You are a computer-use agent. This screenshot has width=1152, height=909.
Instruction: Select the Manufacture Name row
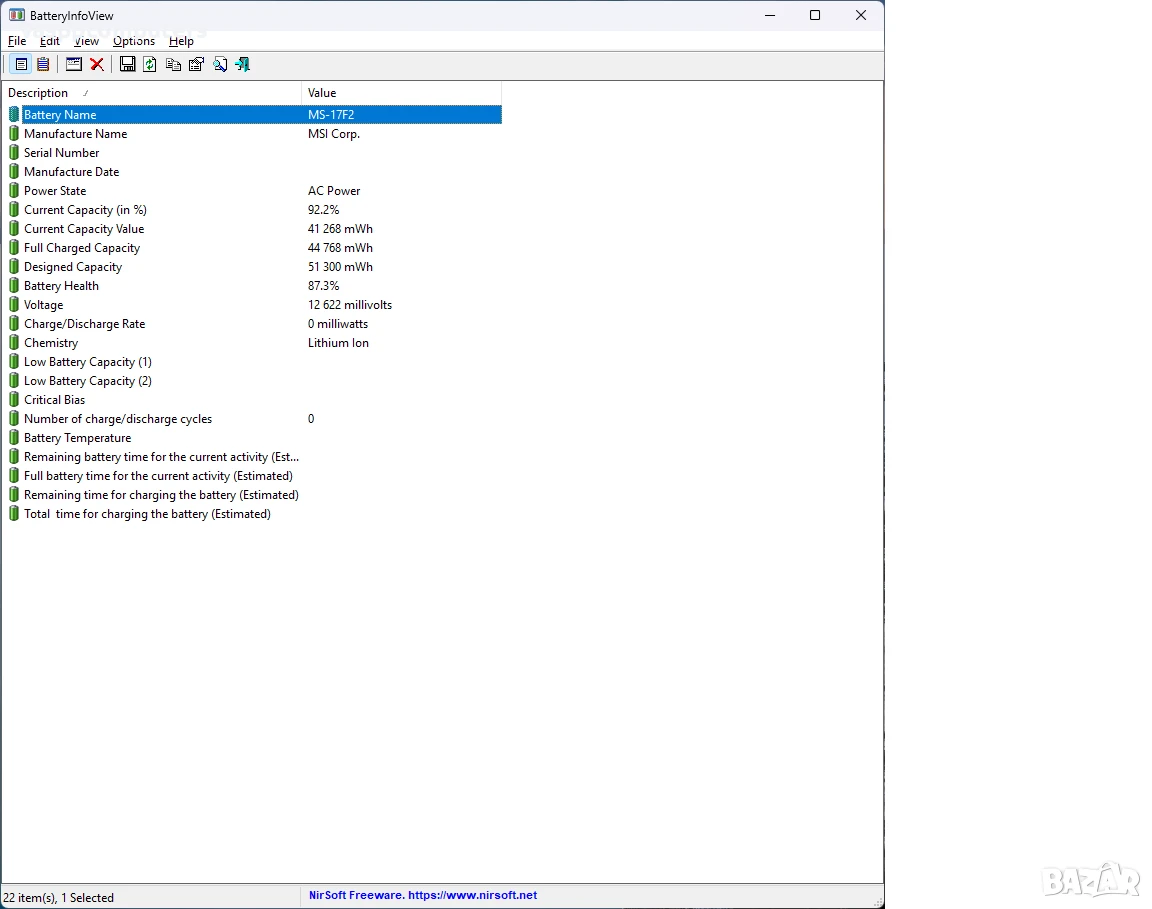[254, 134]
